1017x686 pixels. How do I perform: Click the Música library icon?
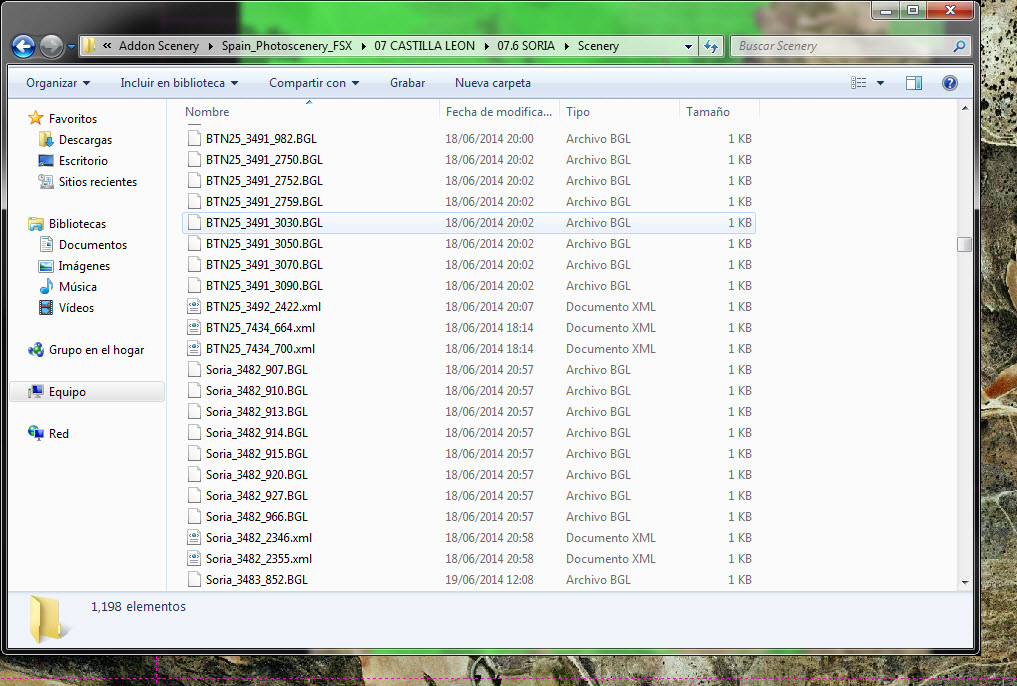tap(46, 287)
